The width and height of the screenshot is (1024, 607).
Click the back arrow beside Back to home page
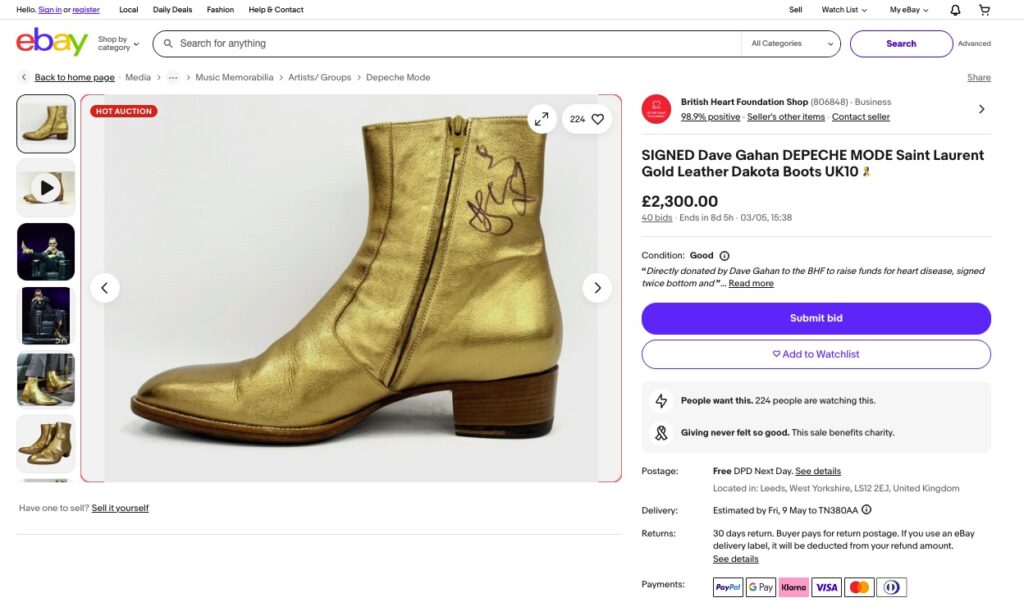tap(24, 77)
